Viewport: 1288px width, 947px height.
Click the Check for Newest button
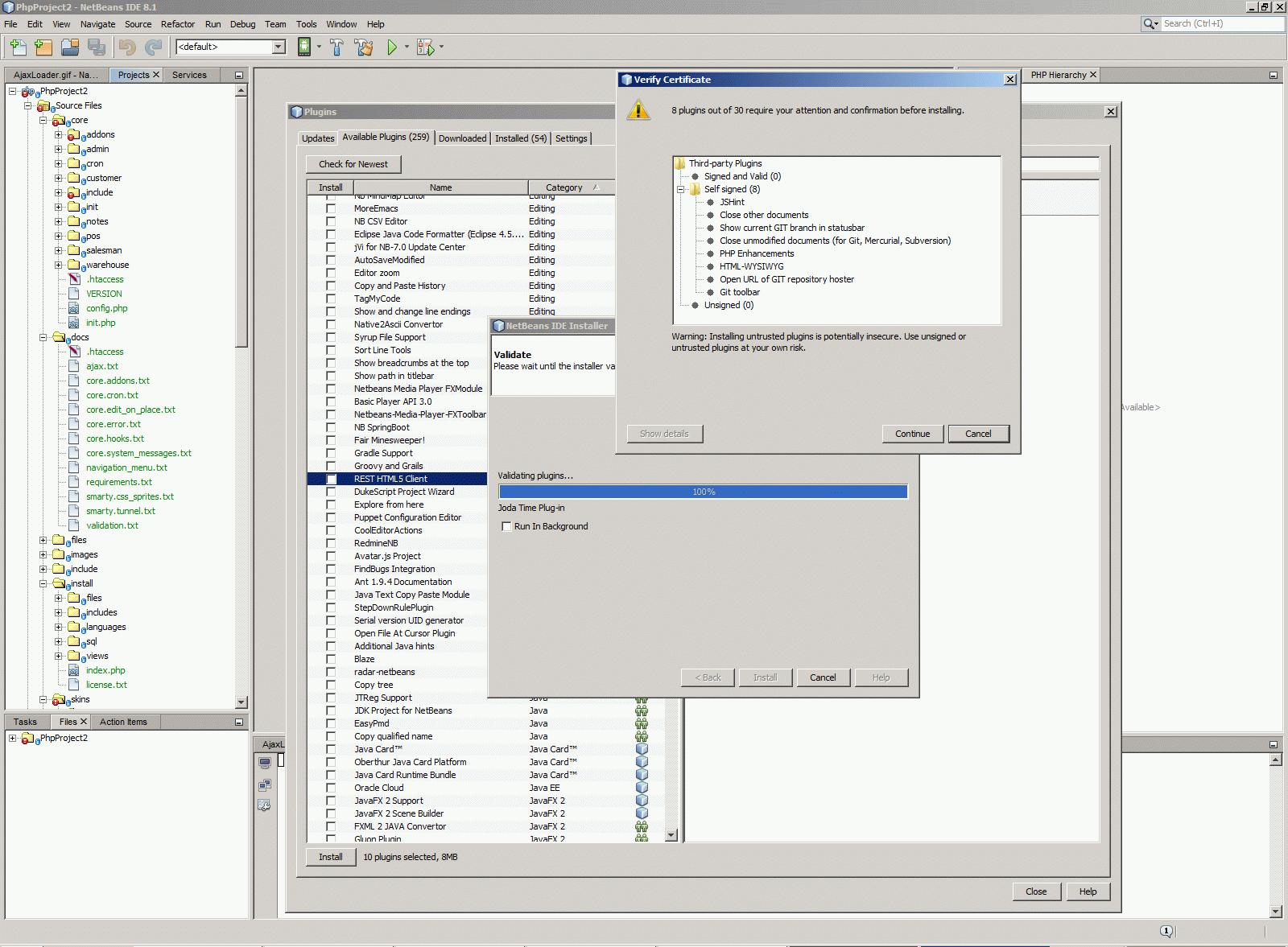(x=353, y=164)
